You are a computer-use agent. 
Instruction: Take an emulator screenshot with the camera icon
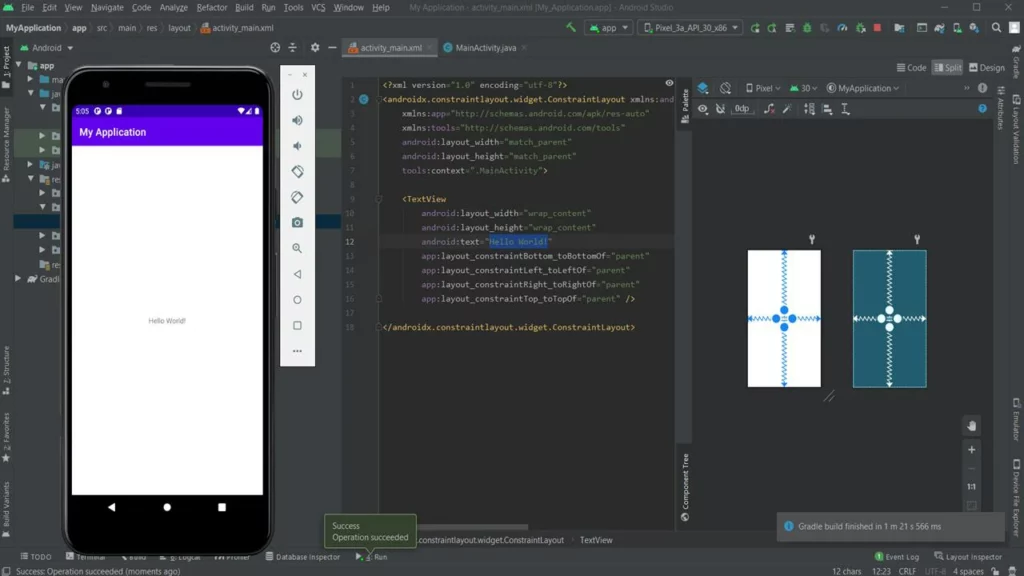(x=297, y=223)
